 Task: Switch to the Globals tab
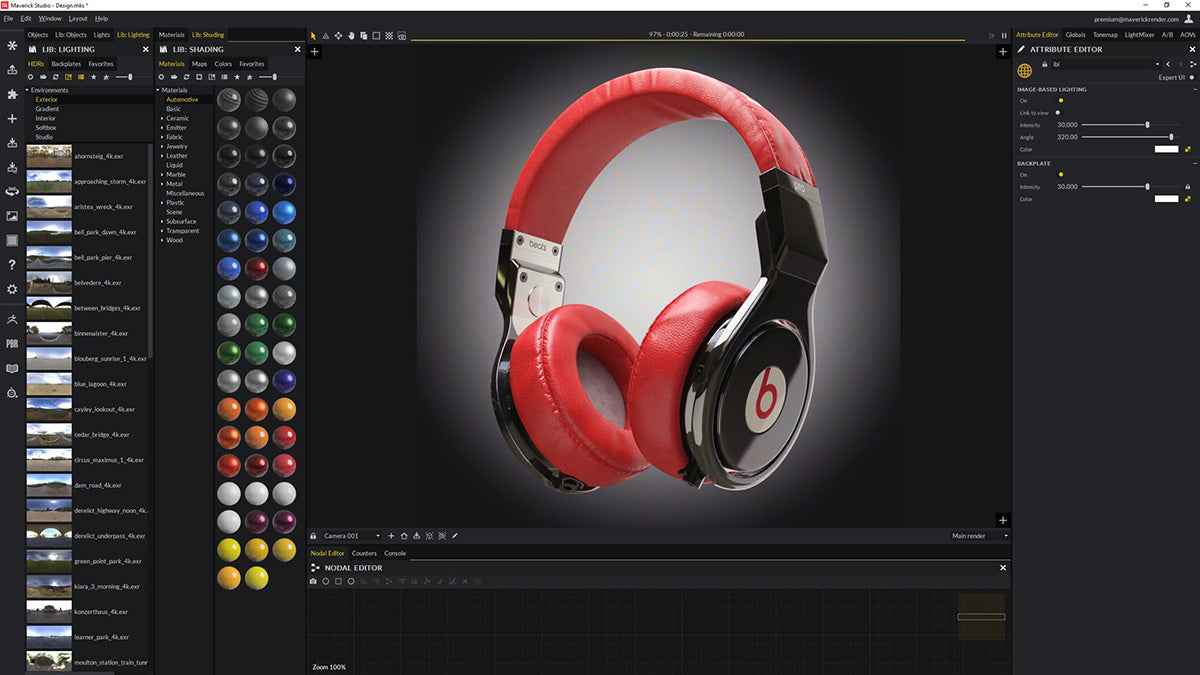pyautogui.click(x=1075, y=34)
